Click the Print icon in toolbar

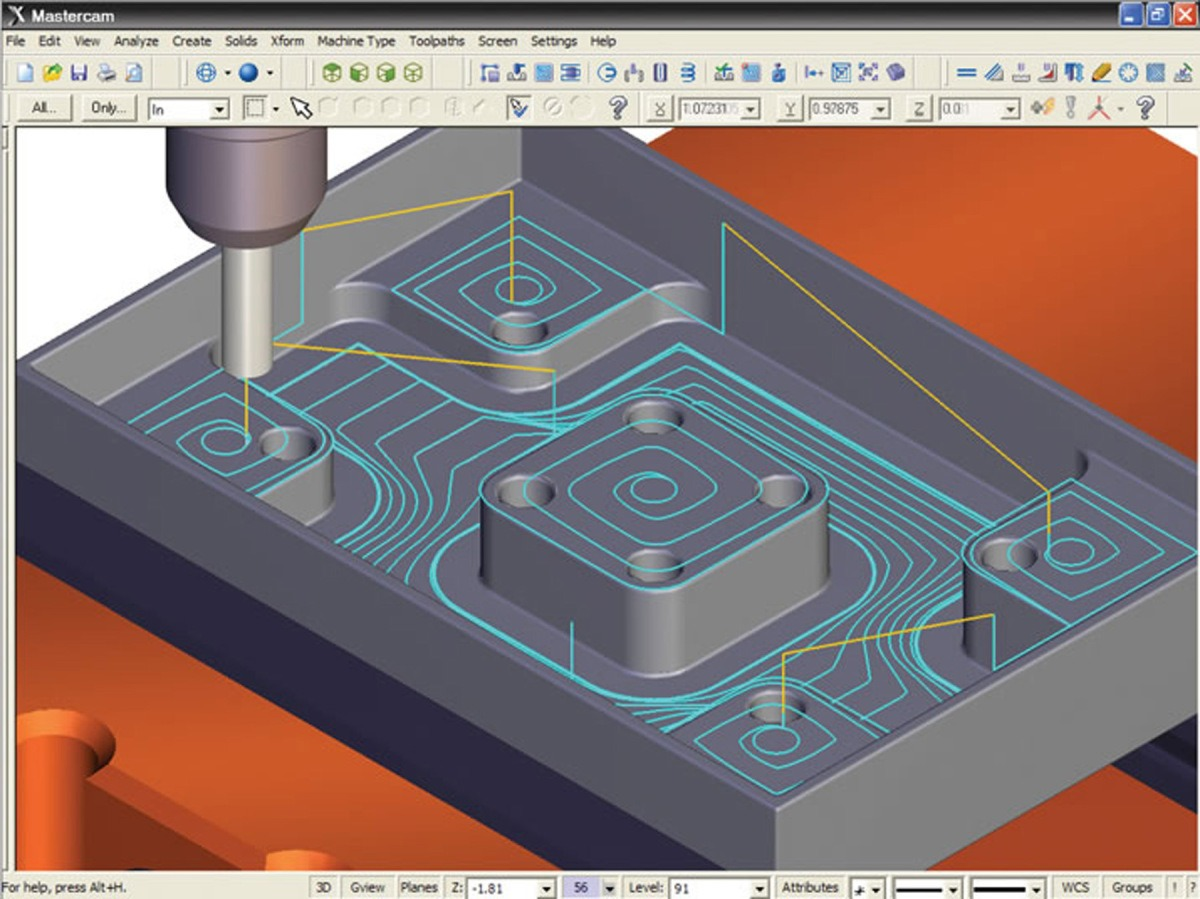(106, 73)
